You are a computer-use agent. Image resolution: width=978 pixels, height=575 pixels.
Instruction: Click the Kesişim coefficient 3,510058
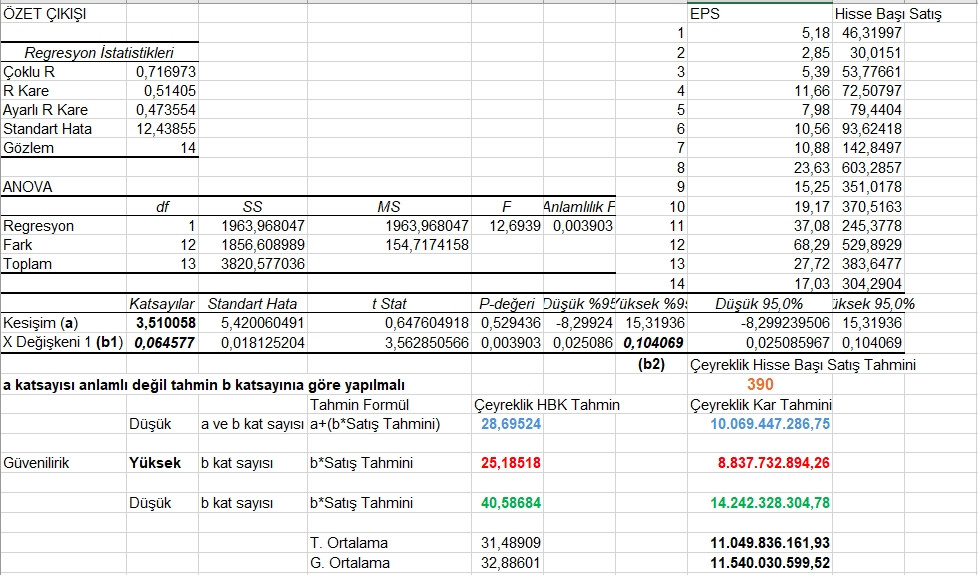tap(165, 323)
